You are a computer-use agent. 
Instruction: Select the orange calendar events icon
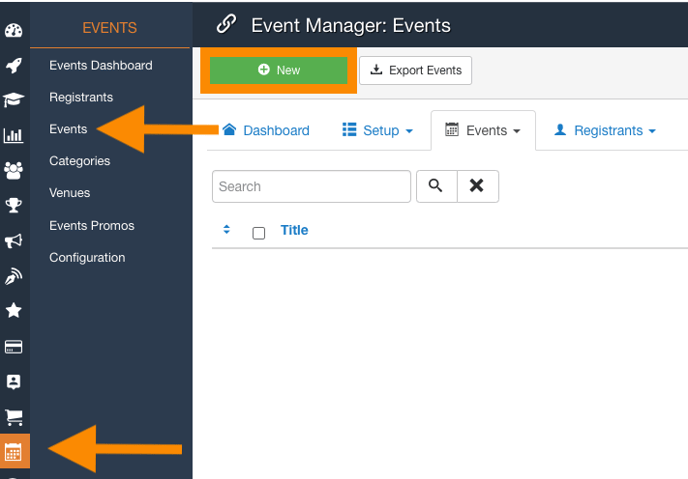pos(14,452)
